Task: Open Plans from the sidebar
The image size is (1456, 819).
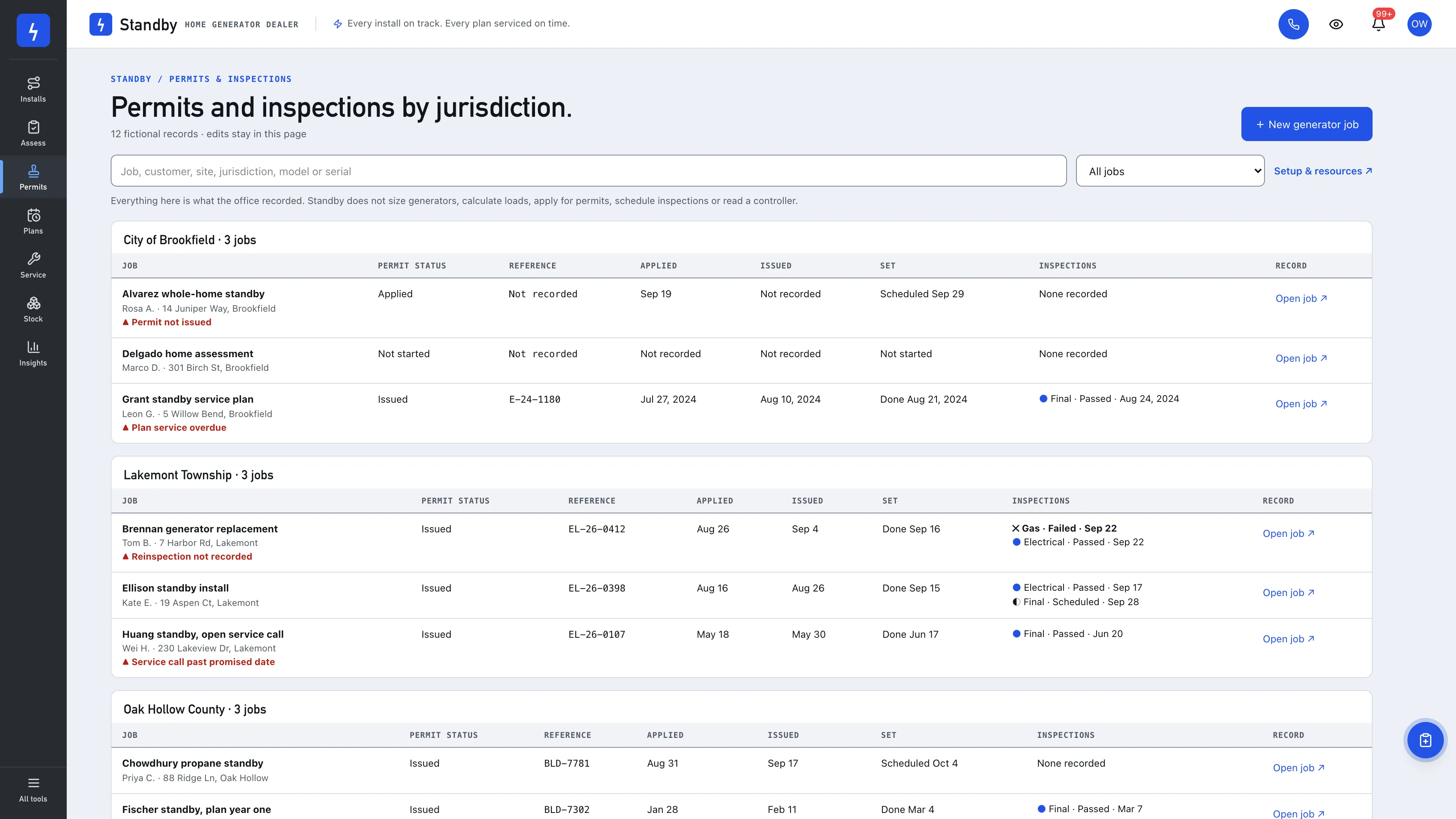Action: click(x=33, y=221)
